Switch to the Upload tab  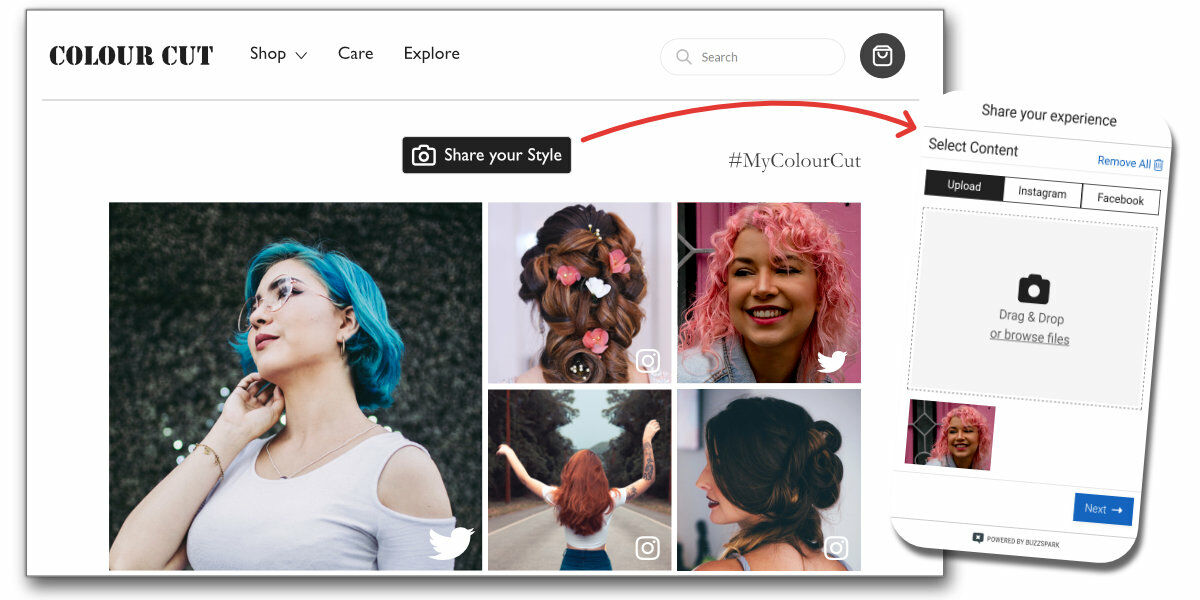(964, 186)
